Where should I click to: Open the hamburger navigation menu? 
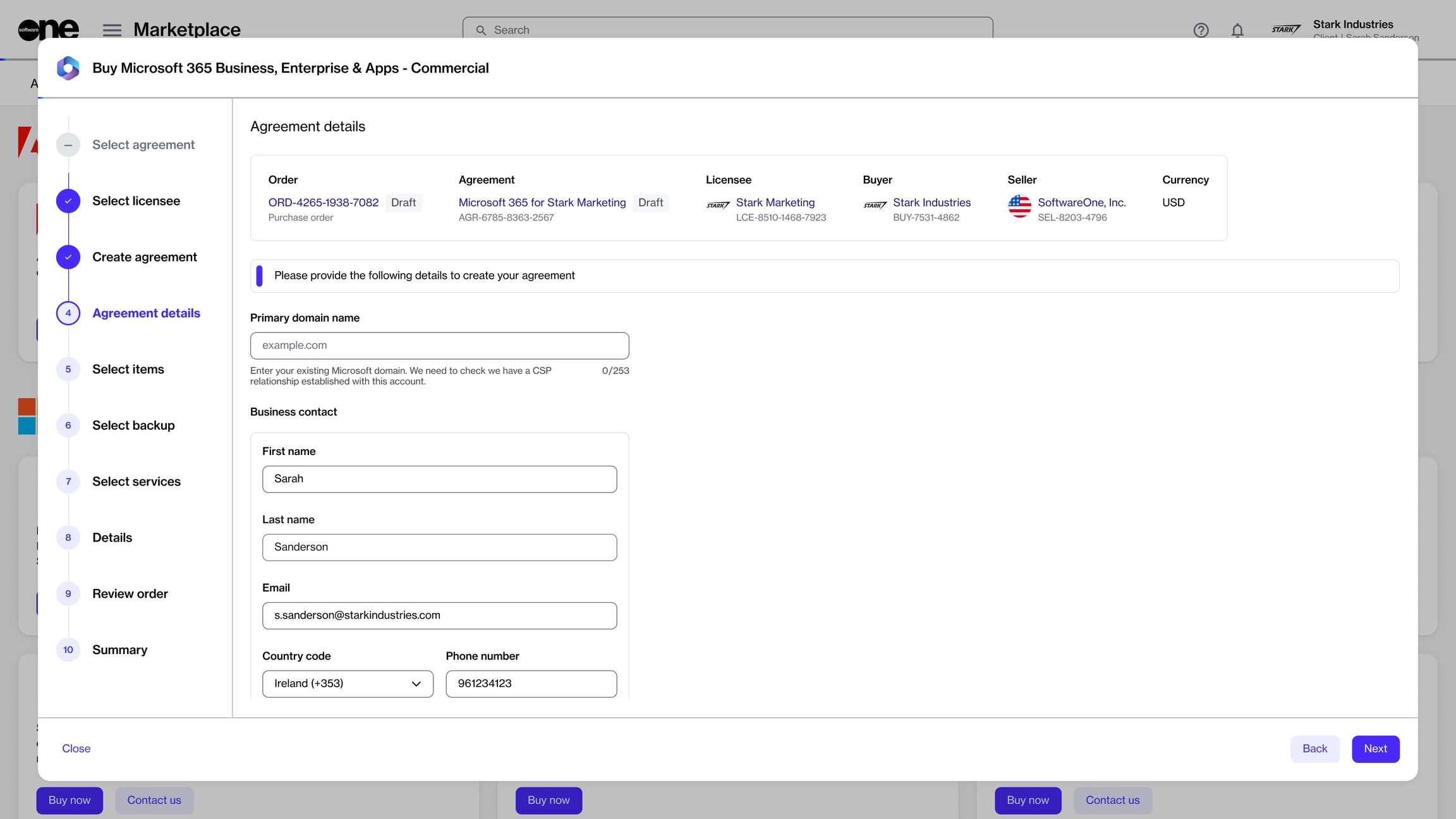(112, 30)
